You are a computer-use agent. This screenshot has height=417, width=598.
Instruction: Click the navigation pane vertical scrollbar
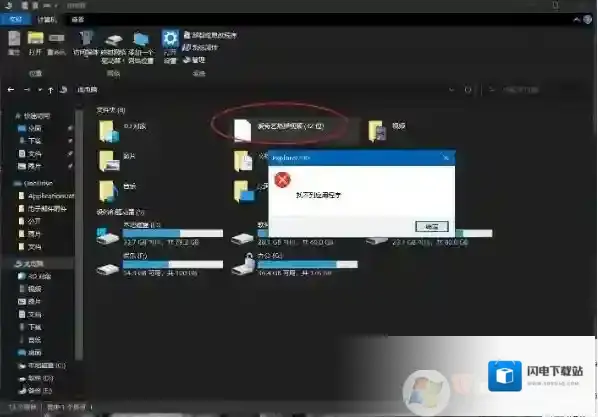tap(79, 235)
